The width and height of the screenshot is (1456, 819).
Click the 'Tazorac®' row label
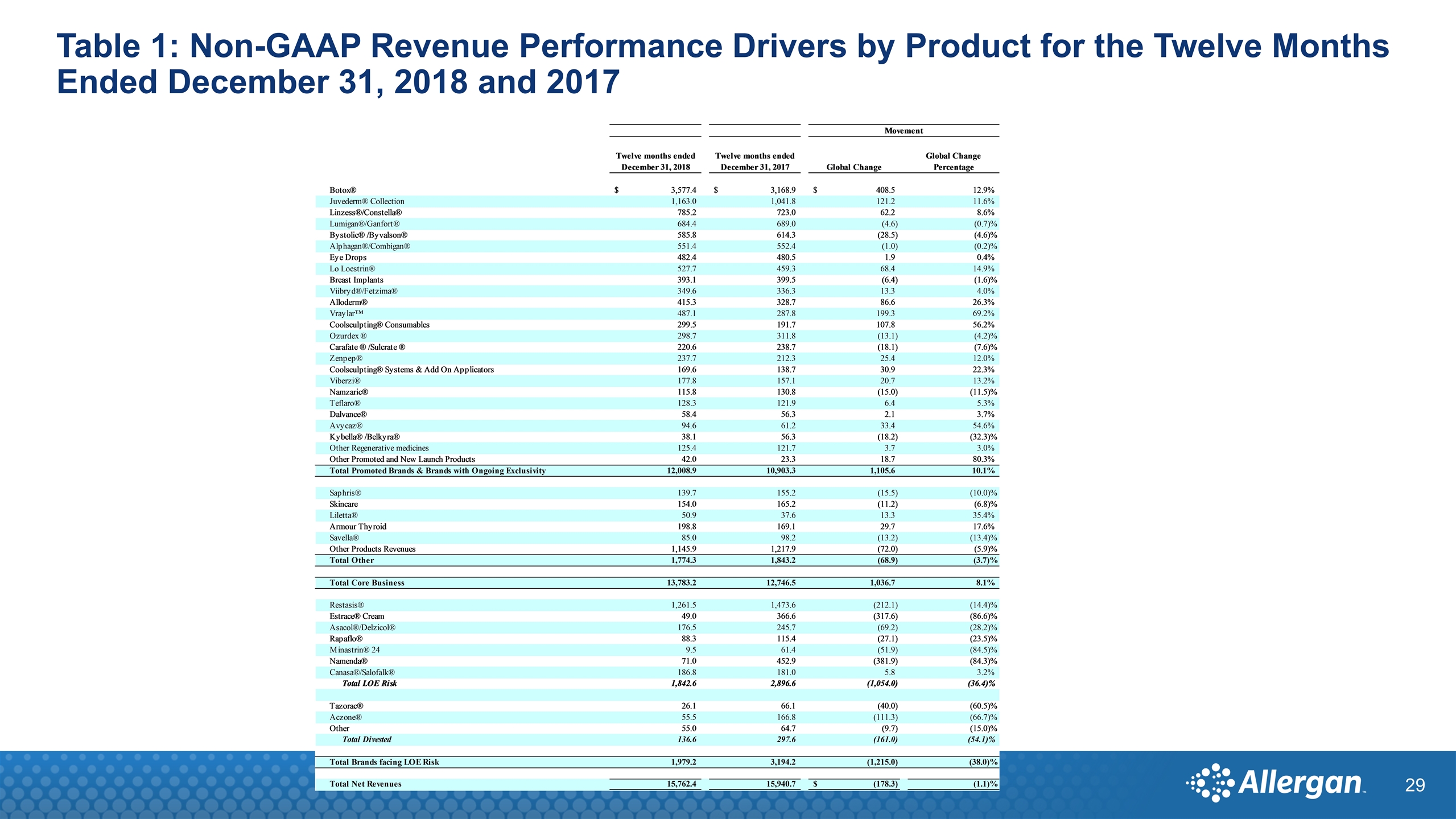coord(347,706)
